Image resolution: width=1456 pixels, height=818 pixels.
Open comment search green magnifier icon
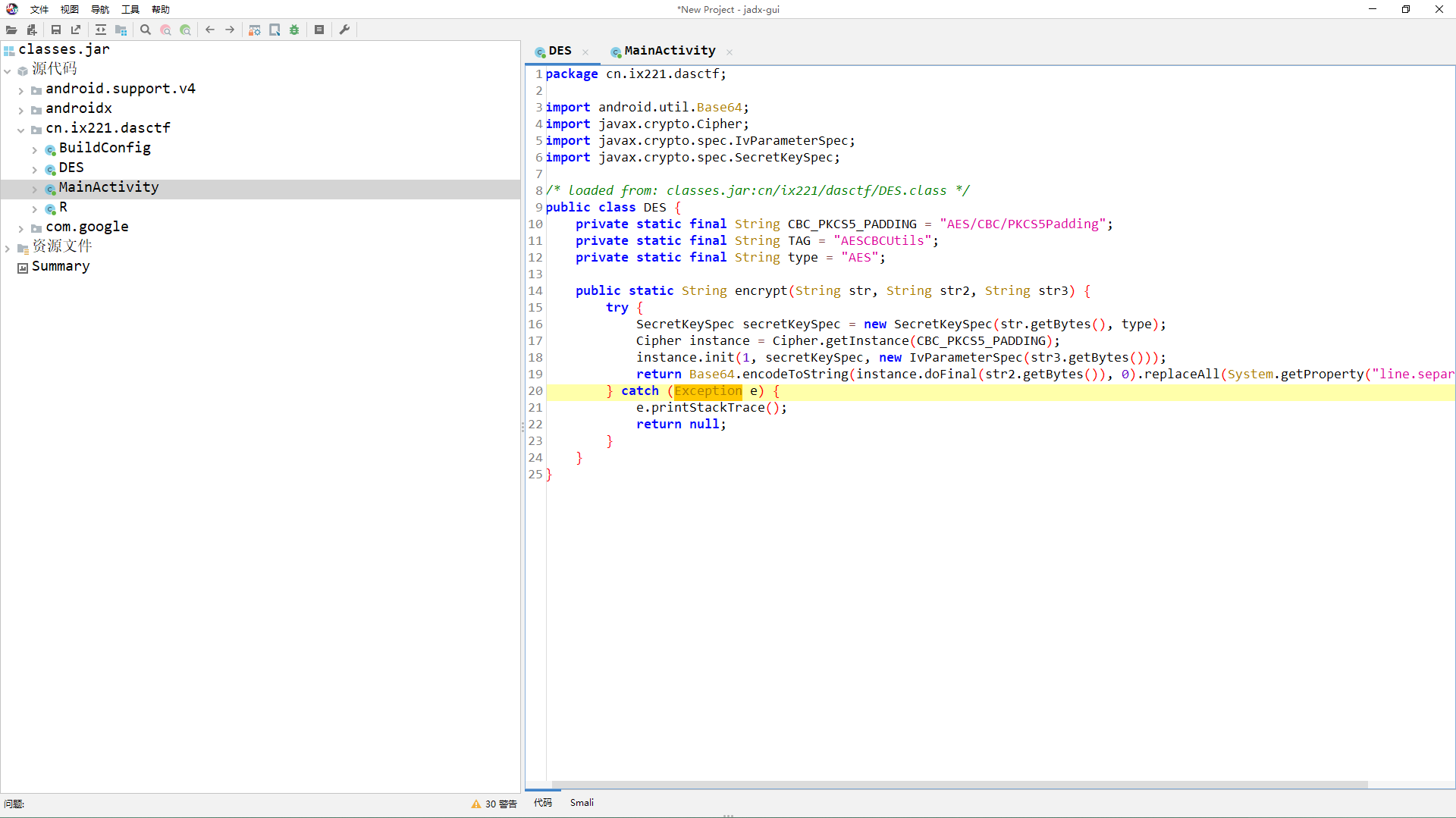[185, 30]
